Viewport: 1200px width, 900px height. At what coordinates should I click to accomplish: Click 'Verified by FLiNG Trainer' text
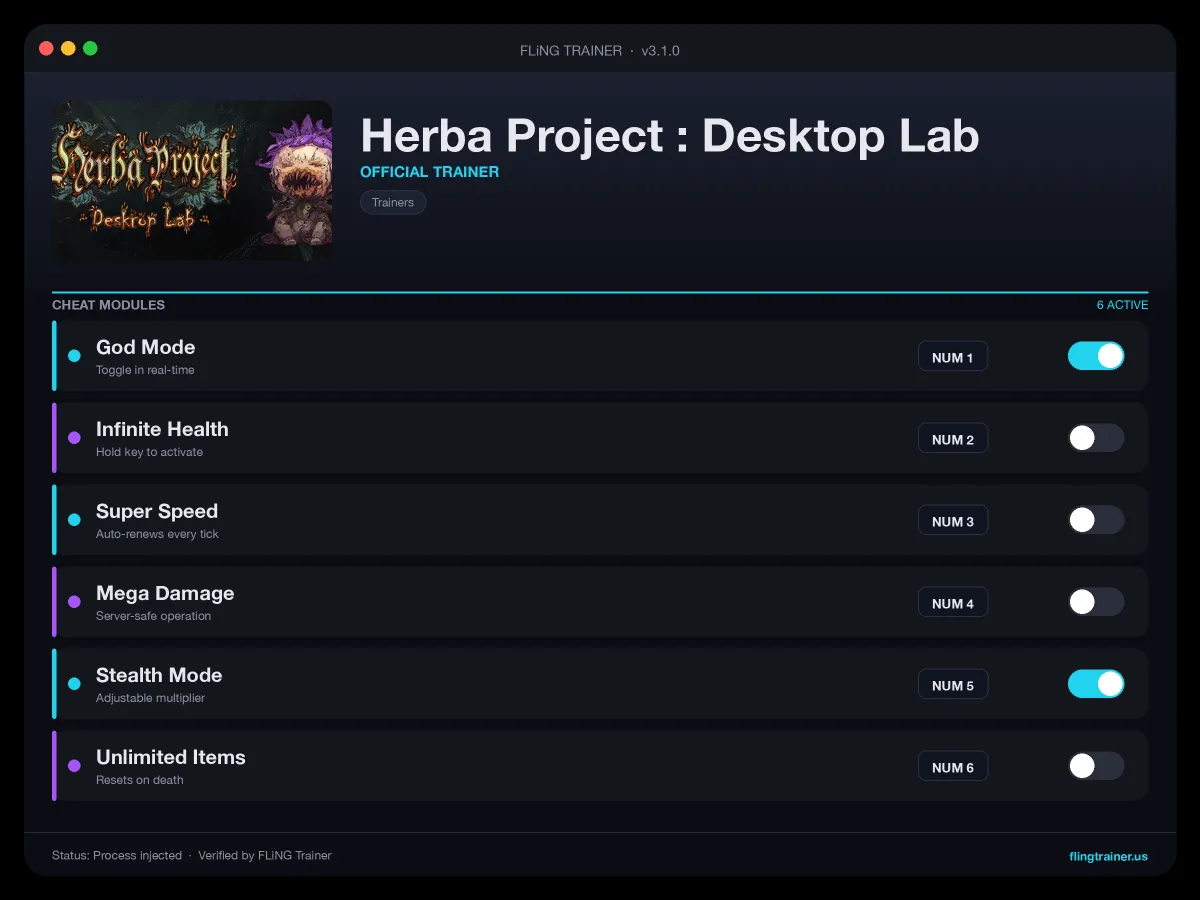click(265, 856)
